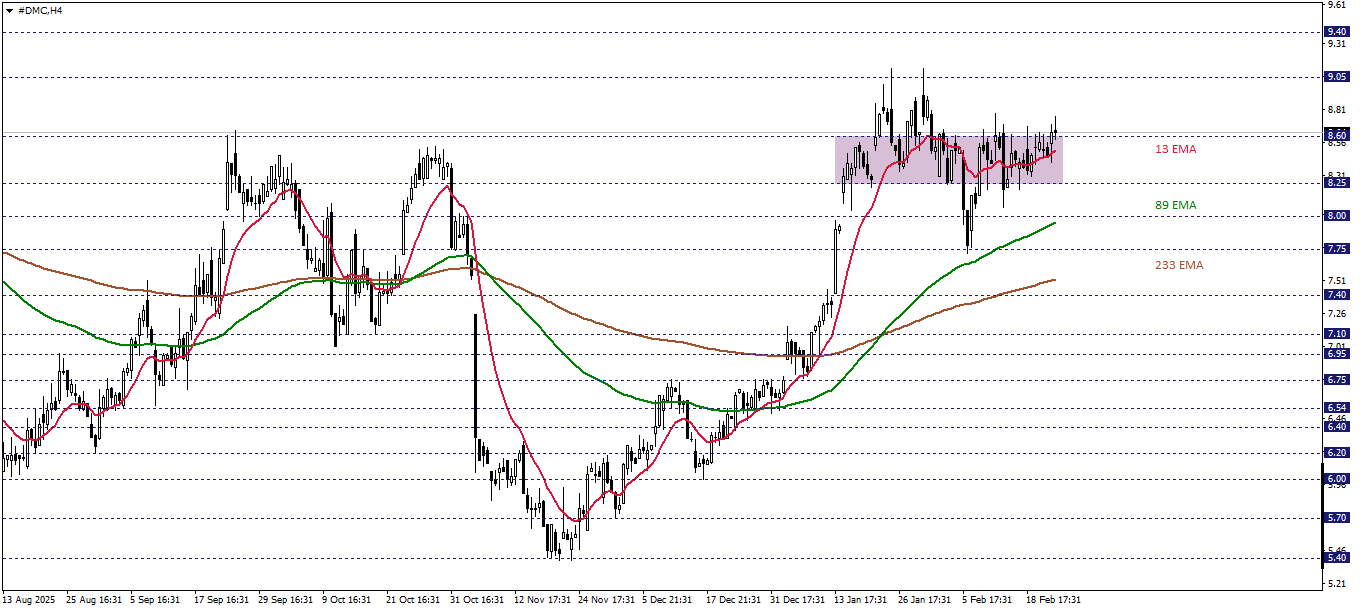Click the 8.25 price level tag
The image size is (1362, 611).
point(1336,183)
